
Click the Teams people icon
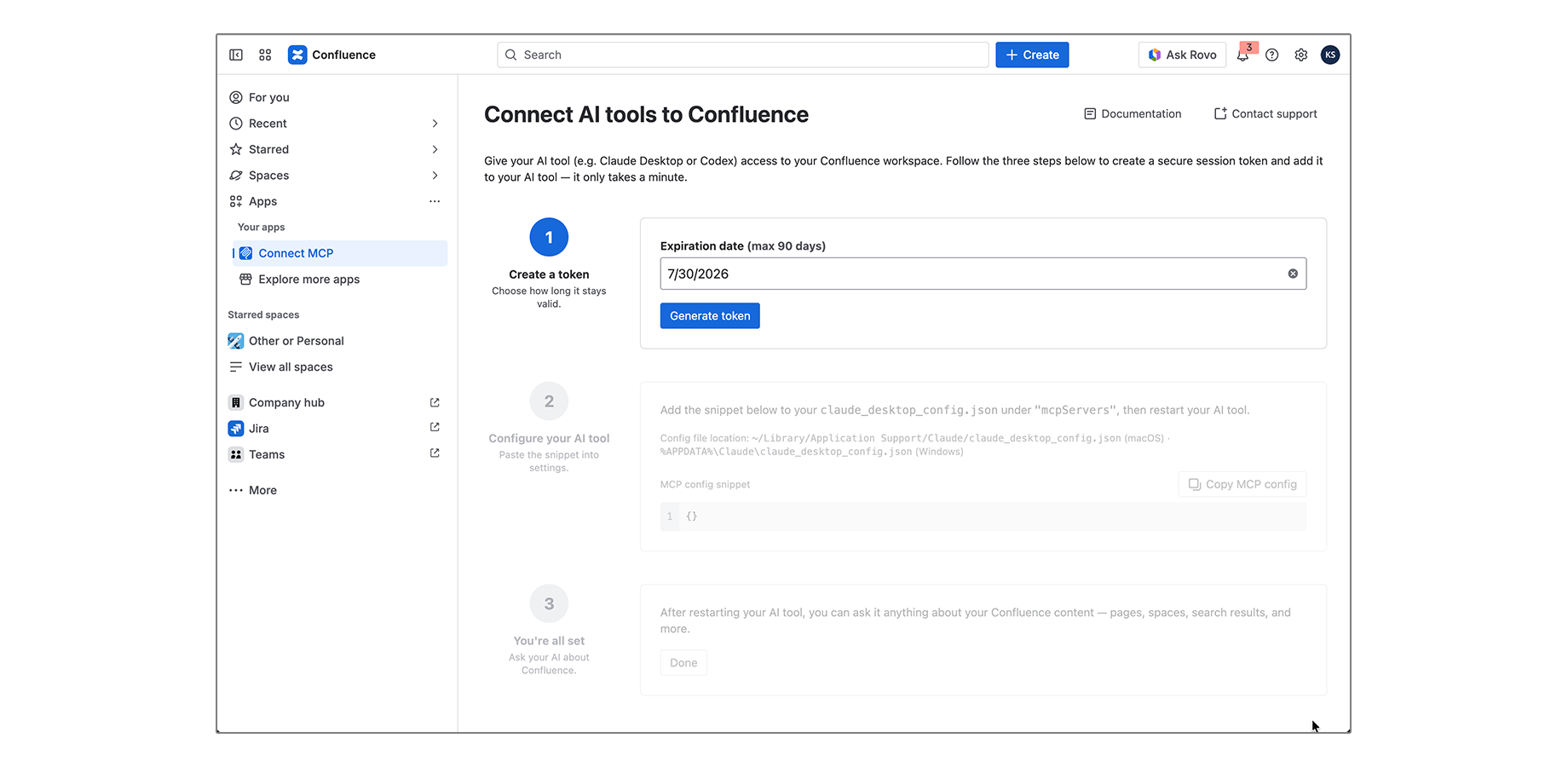click(236, 455)
